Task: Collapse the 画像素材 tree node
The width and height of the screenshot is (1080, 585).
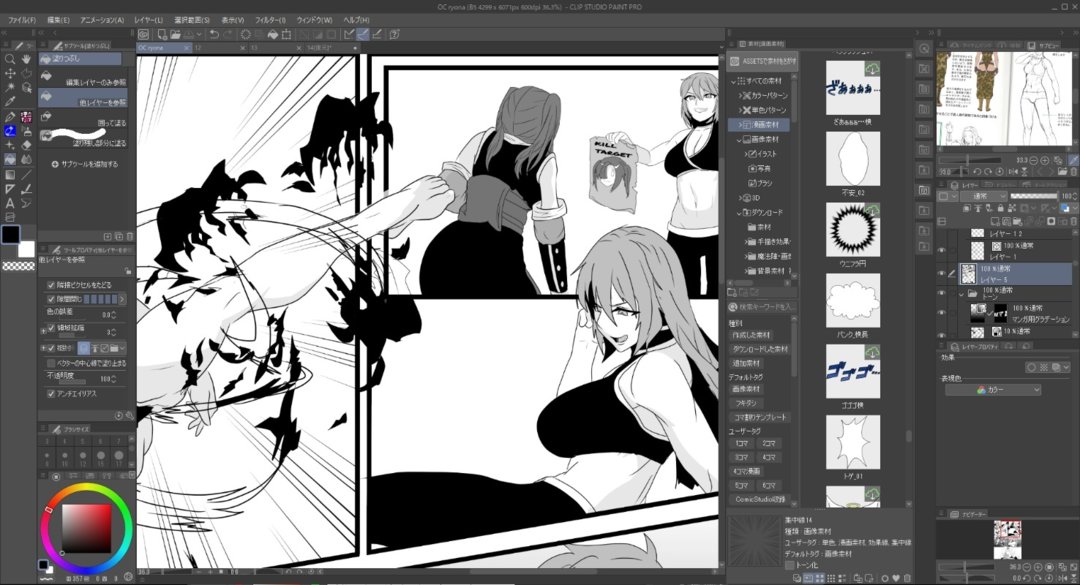Action: (x=739, y=139)
